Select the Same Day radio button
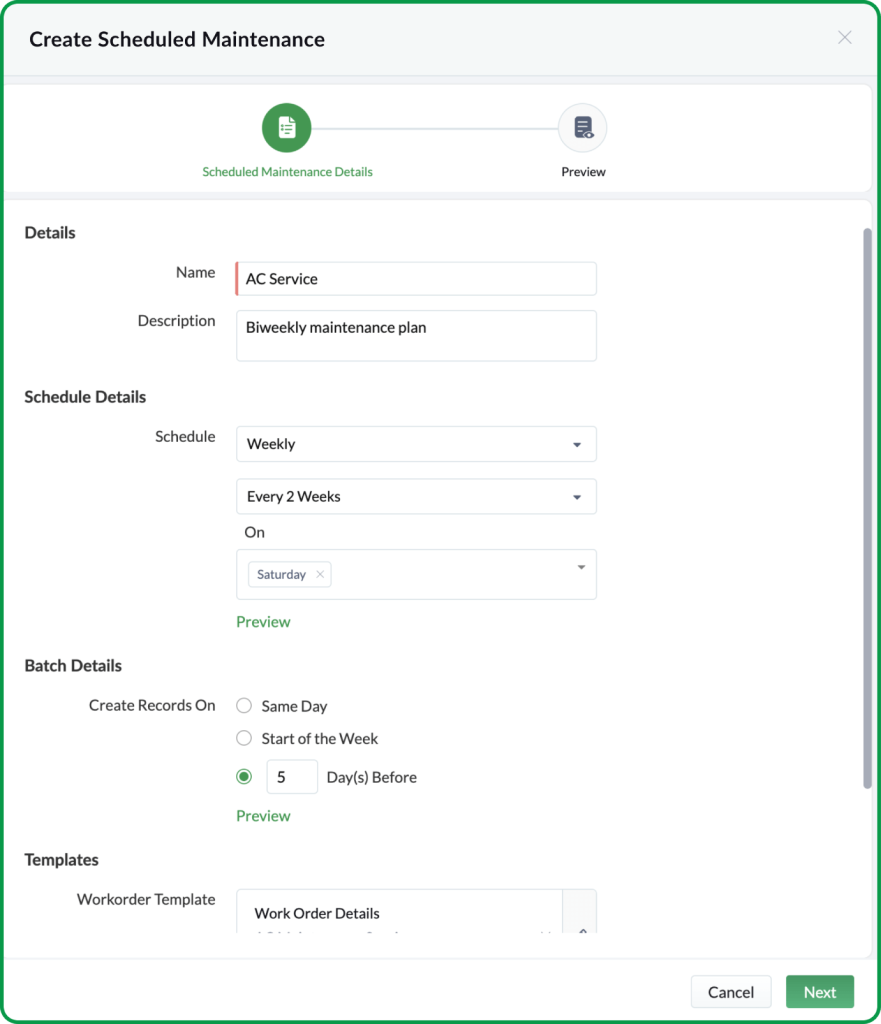 tap(243, 705)
